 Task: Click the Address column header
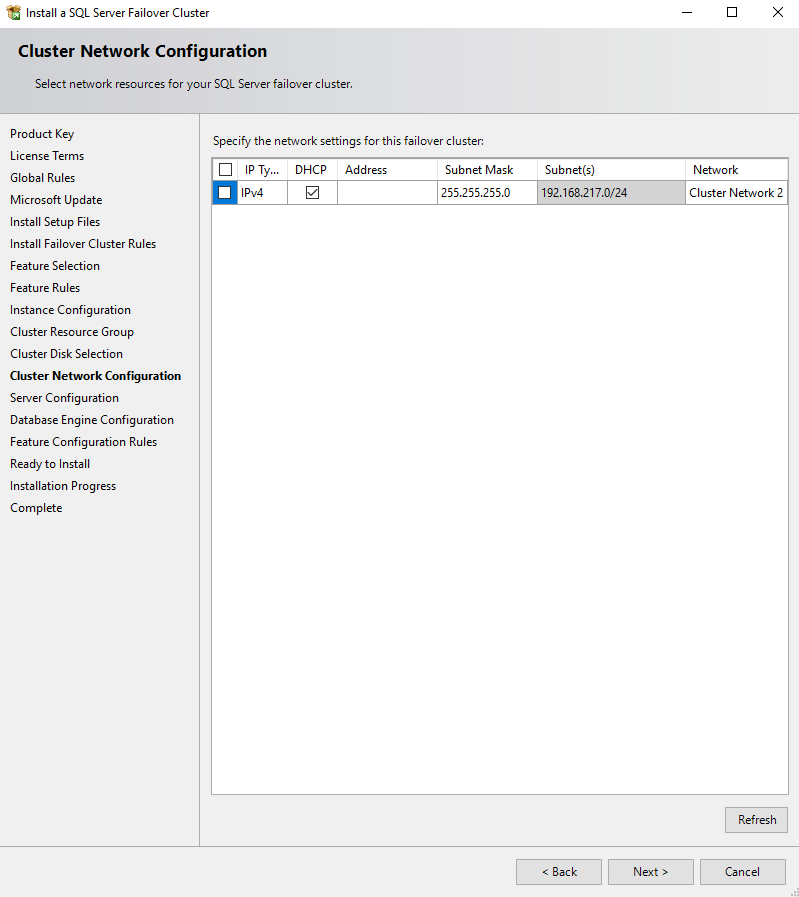tap(387, 170)
